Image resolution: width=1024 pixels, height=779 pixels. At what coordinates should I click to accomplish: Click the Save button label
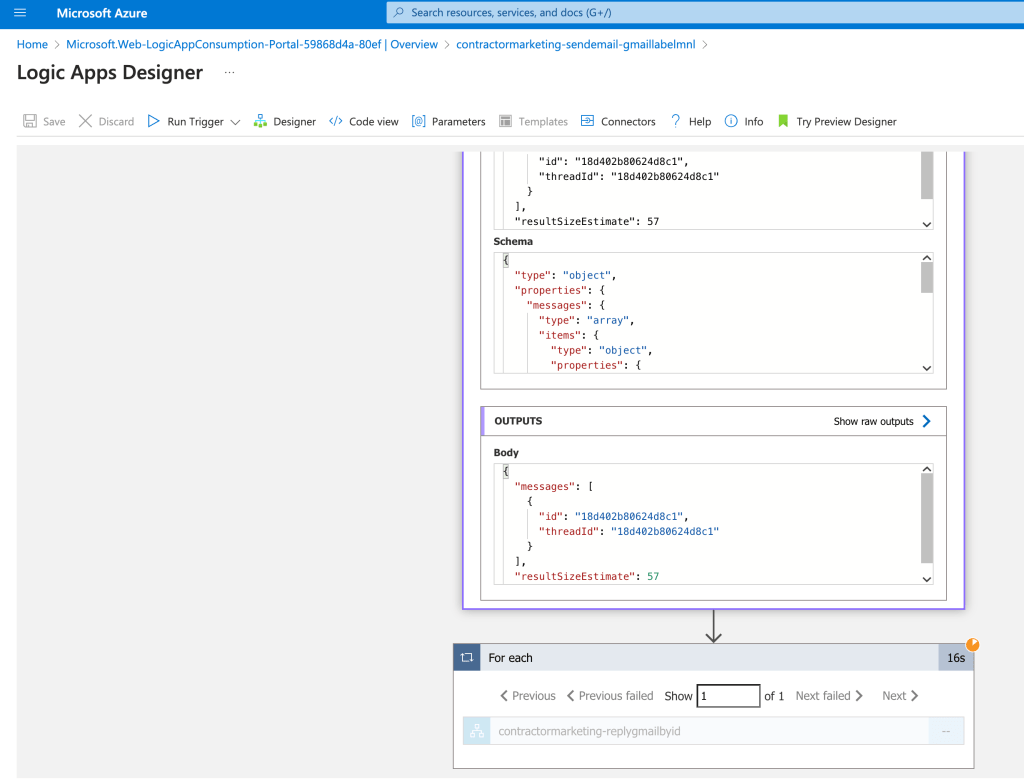coord(54,121)
